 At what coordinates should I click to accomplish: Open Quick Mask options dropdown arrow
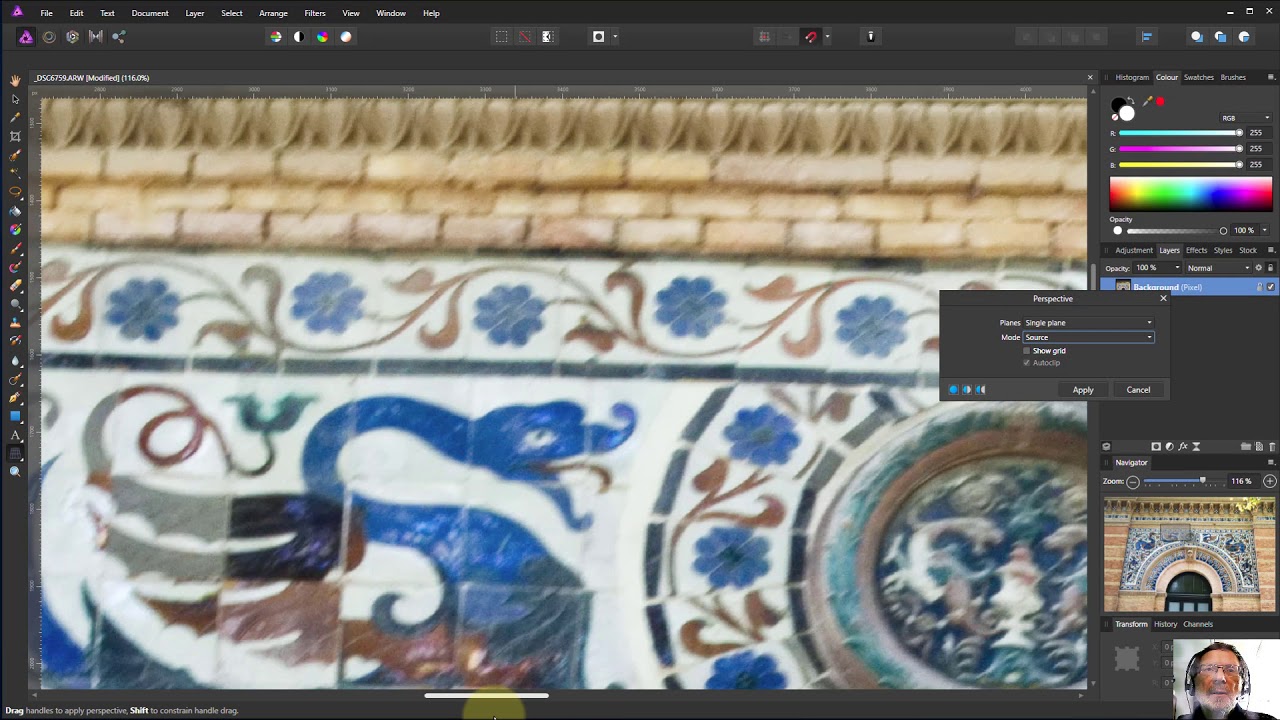pyautogui.click(x=615, y=37)
